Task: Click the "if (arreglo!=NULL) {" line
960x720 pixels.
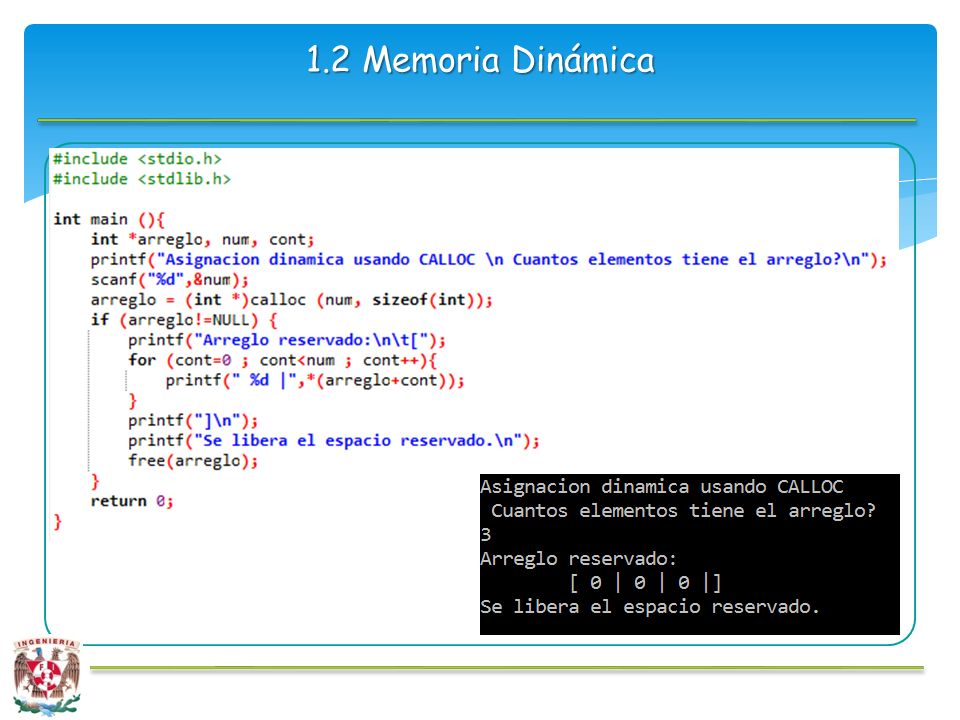Action: (184, 321)
